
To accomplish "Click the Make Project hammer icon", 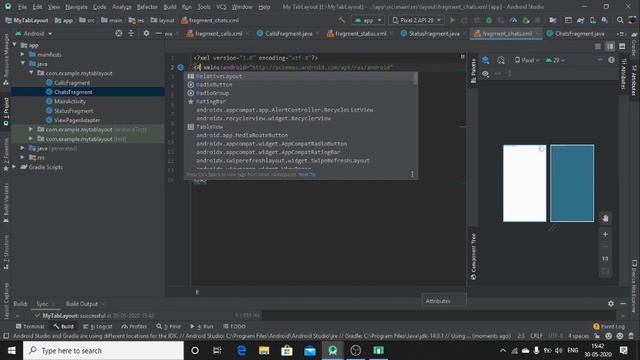I will tap(342, 20).
